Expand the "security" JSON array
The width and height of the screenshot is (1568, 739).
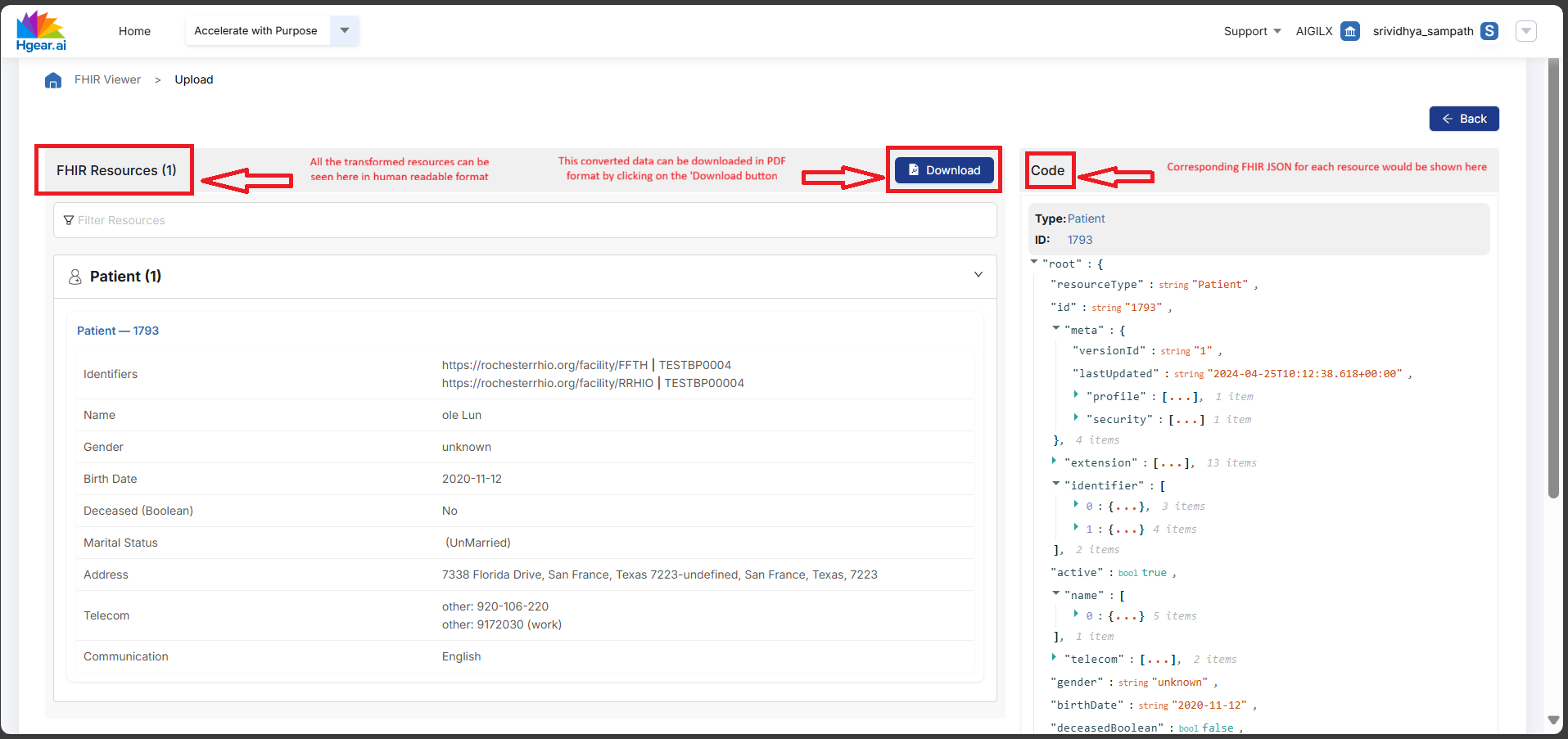click(1076, 417)
